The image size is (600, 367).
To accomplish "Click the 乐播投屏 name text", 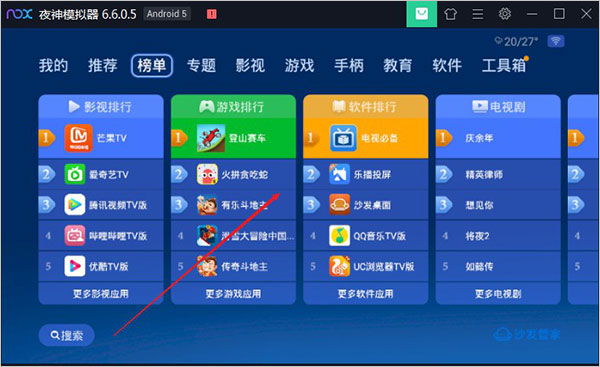I will point(372,175).
